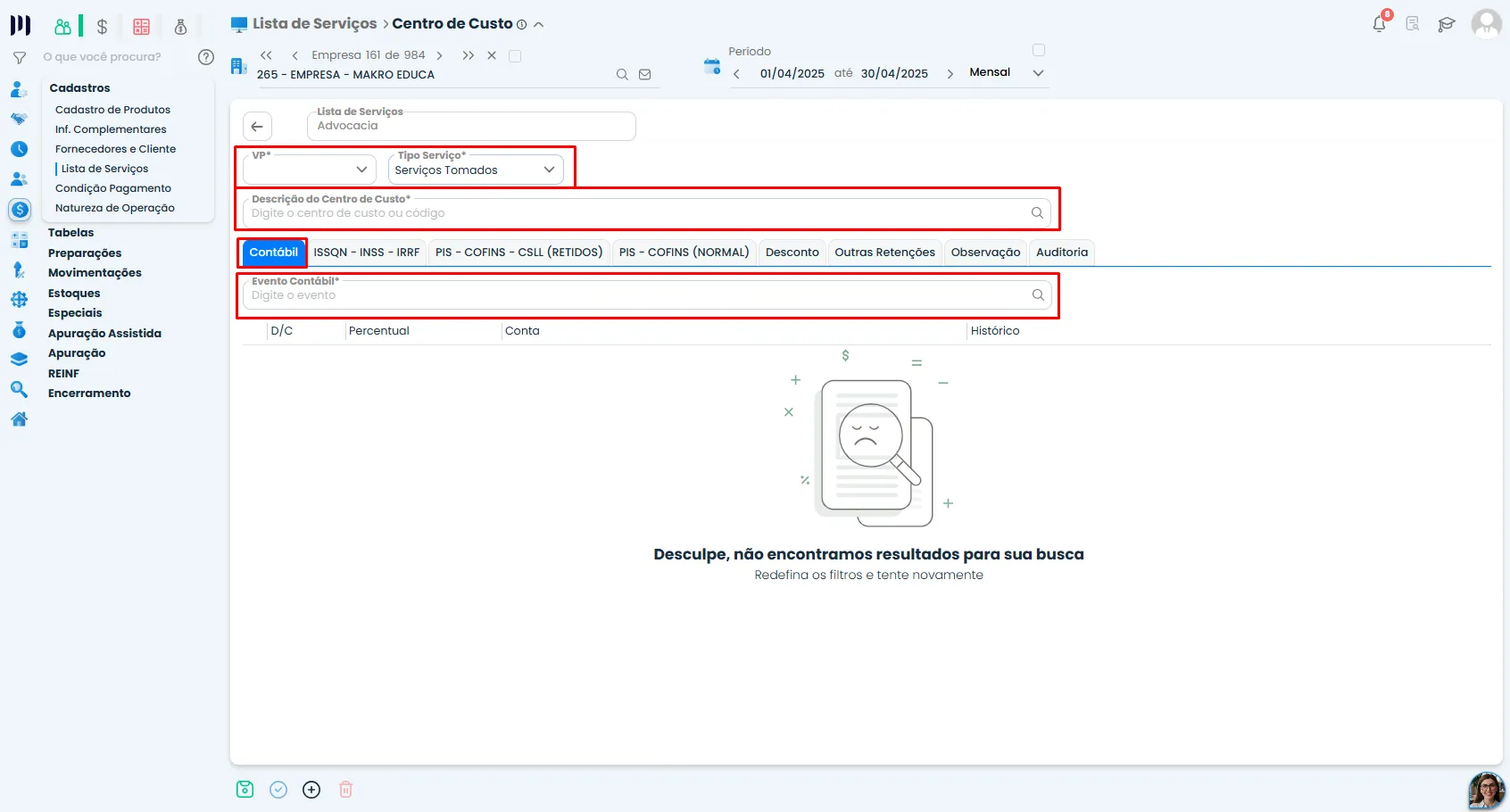Open the help question mark icon
Screen dimensions: 1510x812
click(x=206, y=57)
